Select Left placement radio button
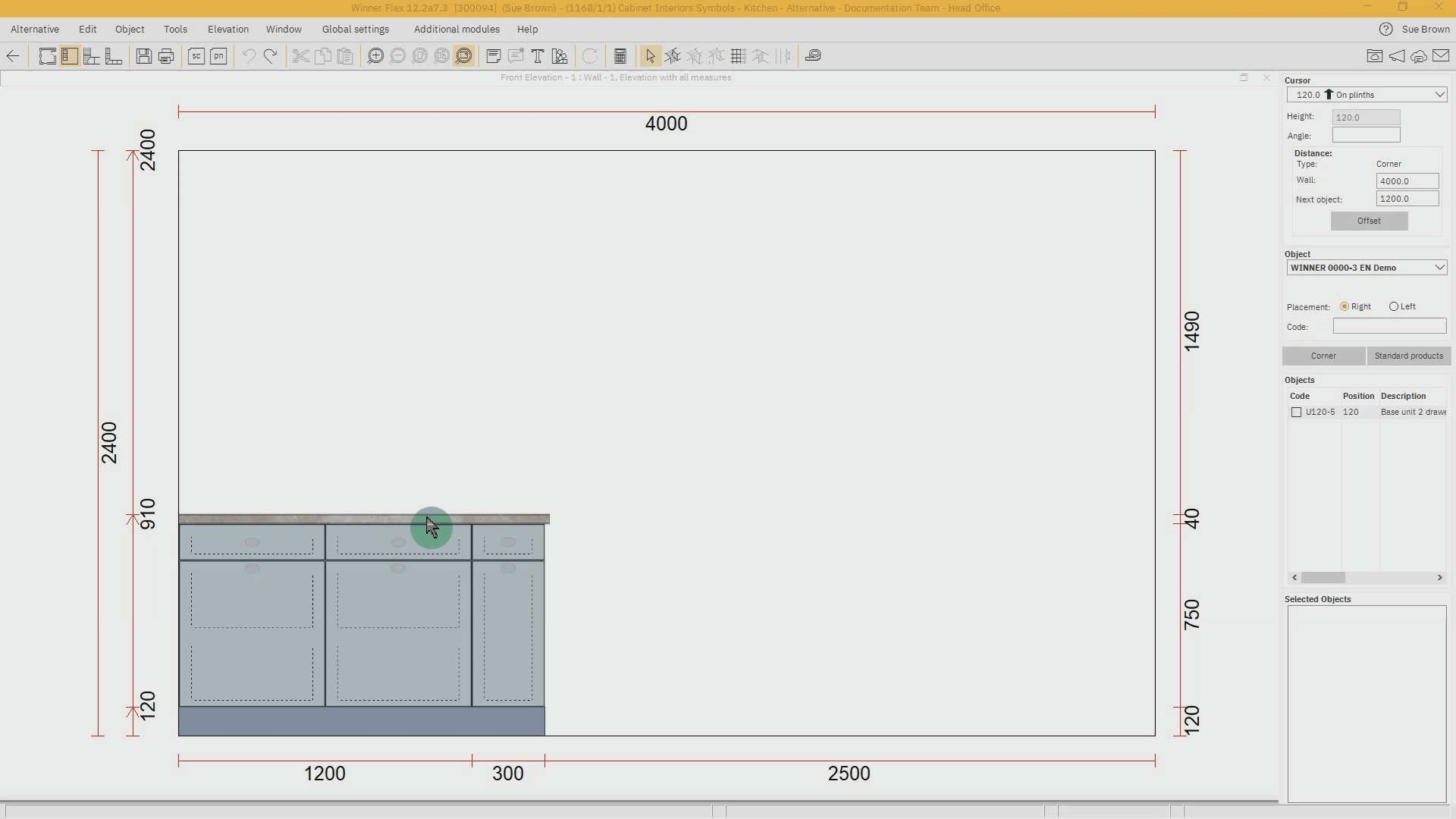The image size is (1456, 819). (x=1395, y=306)
